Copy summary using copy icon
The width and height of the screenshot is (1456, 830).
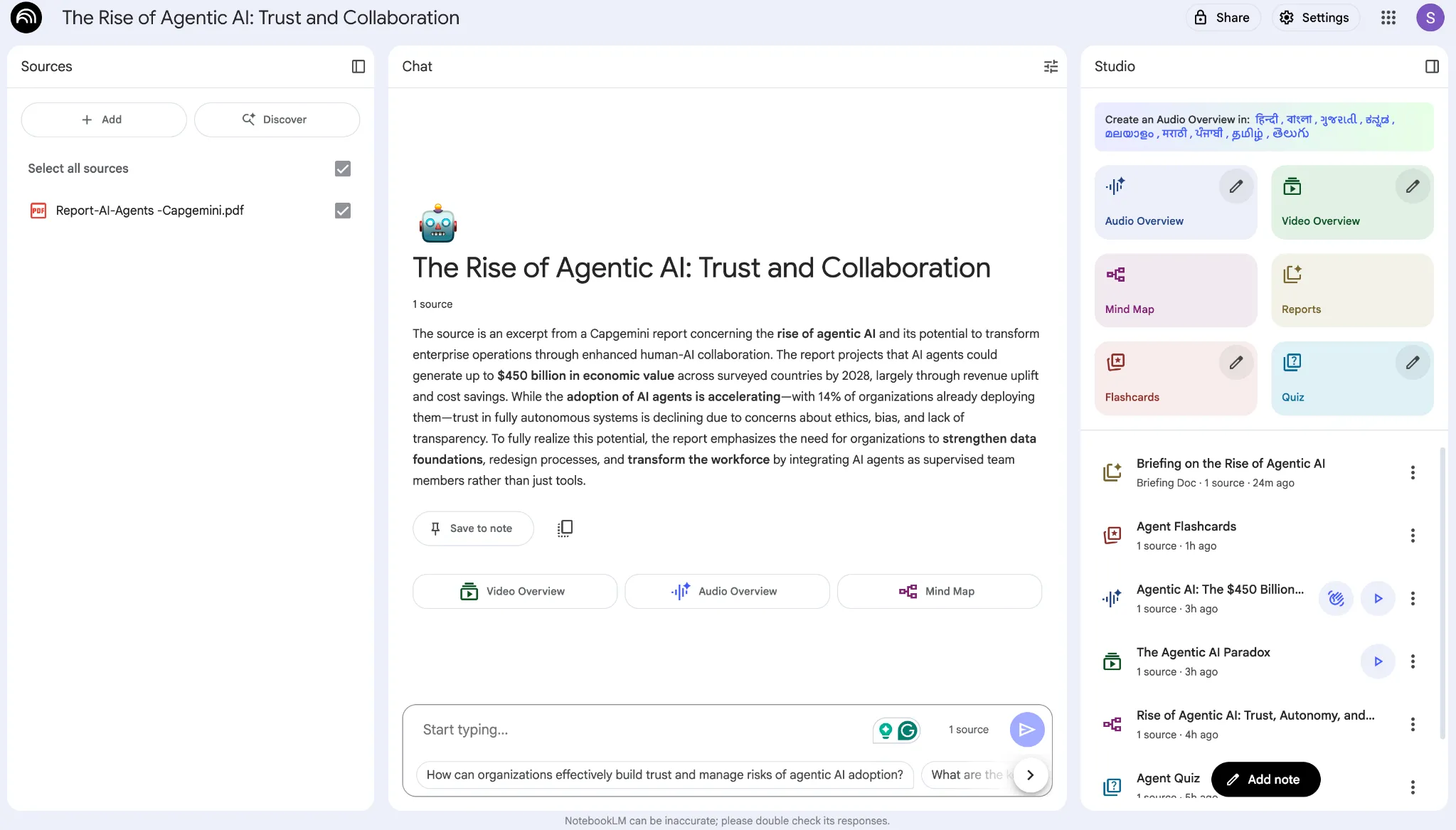(565, 528)
